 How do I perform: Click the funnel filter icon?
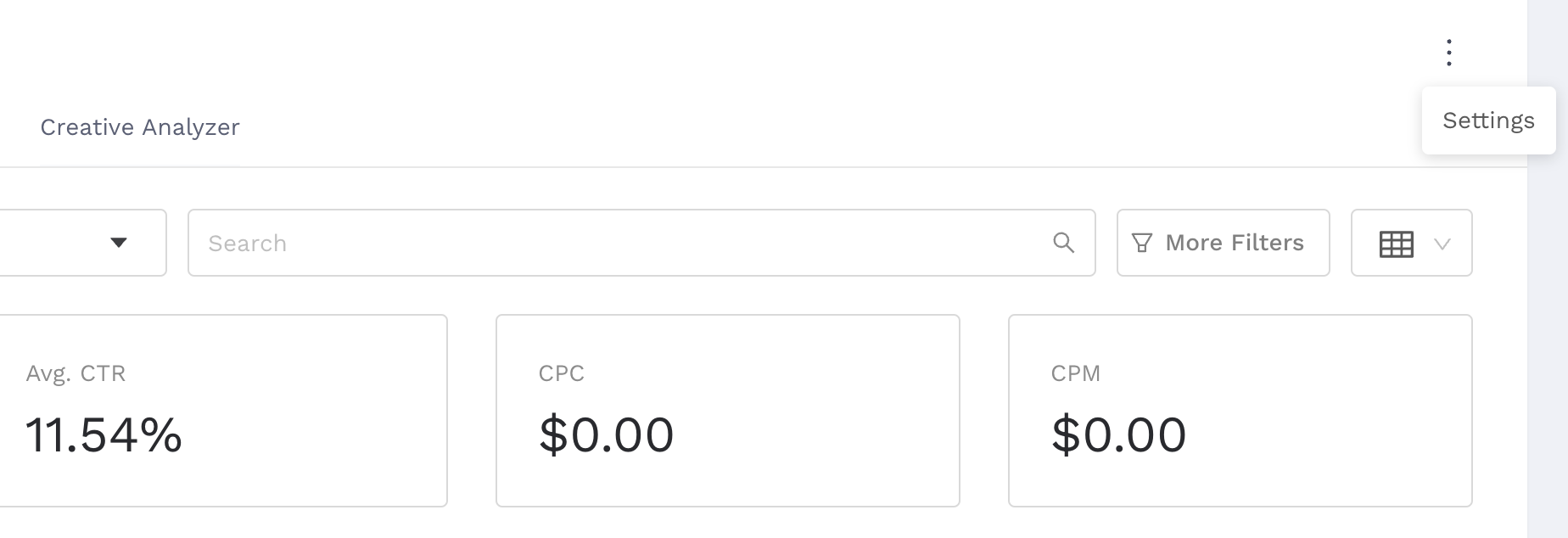point(1142,244)
